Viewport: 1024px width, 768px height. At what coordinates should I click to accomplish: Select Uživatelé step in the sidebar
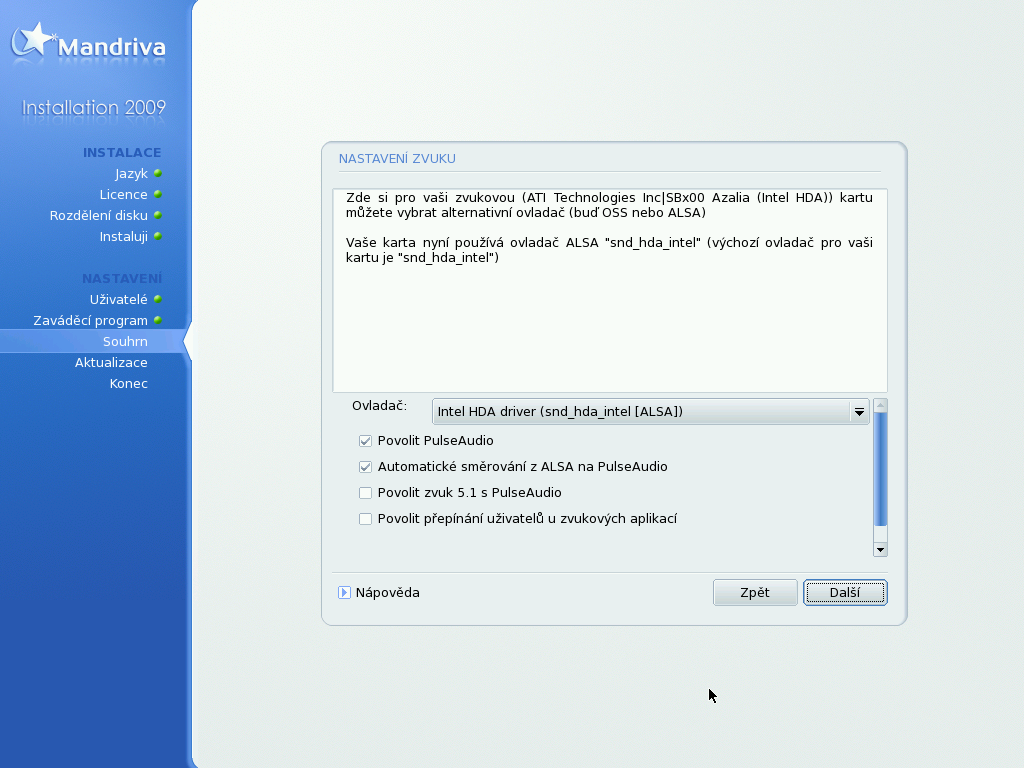point(118,299)
